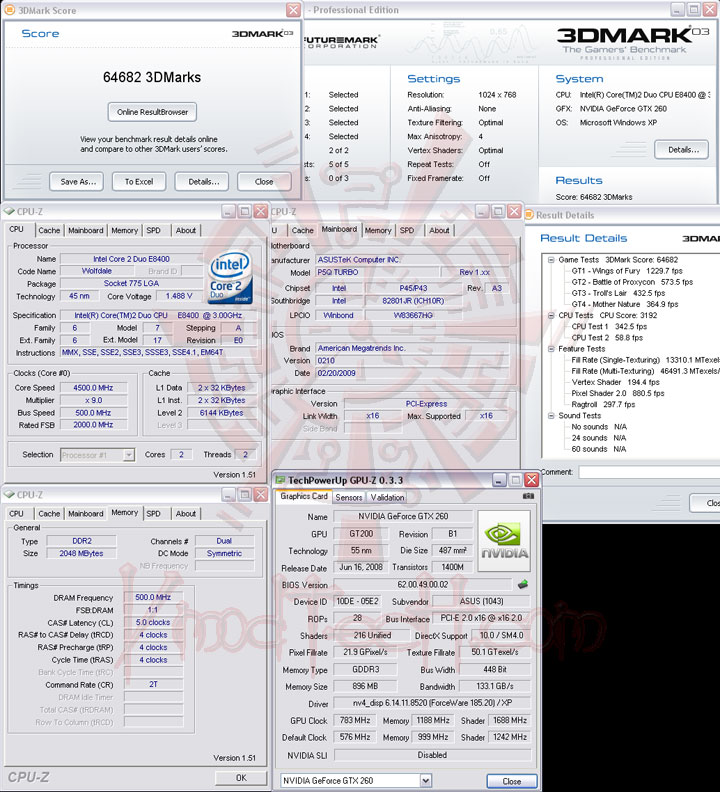
Task: Click the Result Details window title icon
Action: 529,215
